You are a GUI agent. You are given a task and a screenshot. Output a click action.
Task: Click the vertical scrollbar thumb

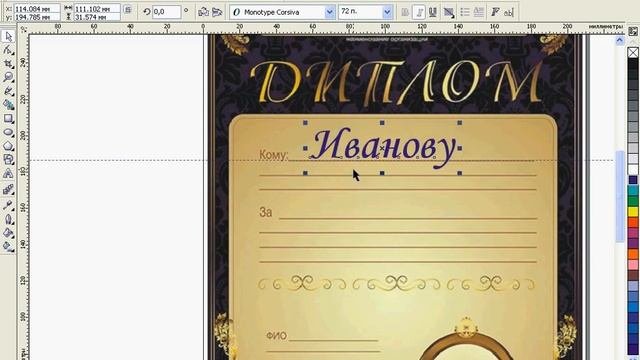[x=620, y=196]
